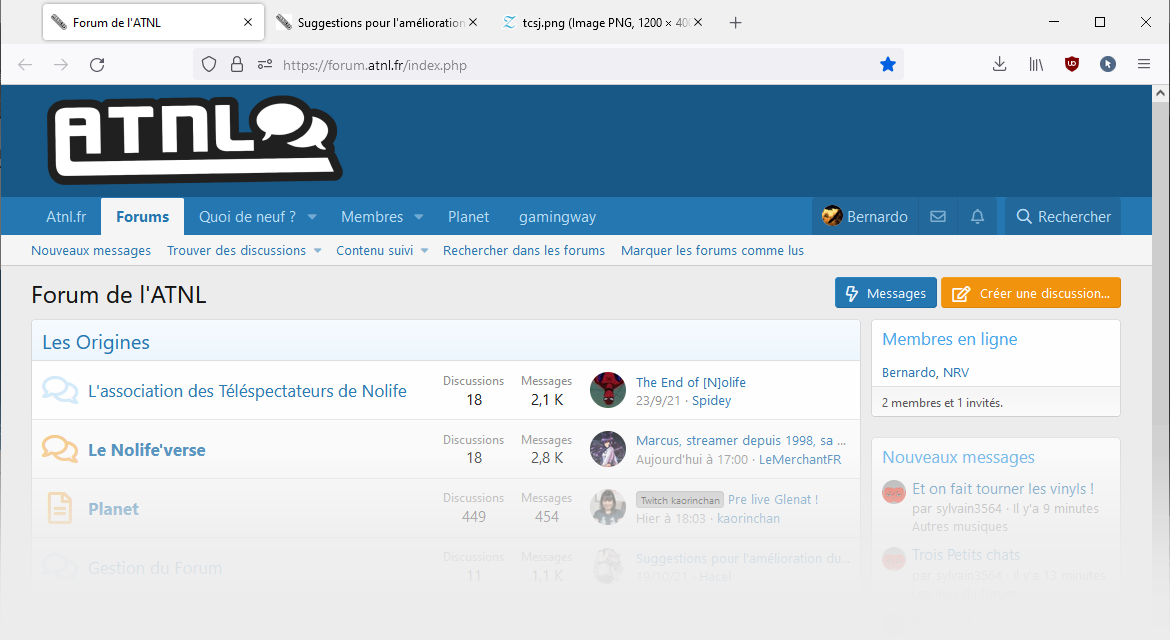Click the page icon beside Planet

point(60,508)
